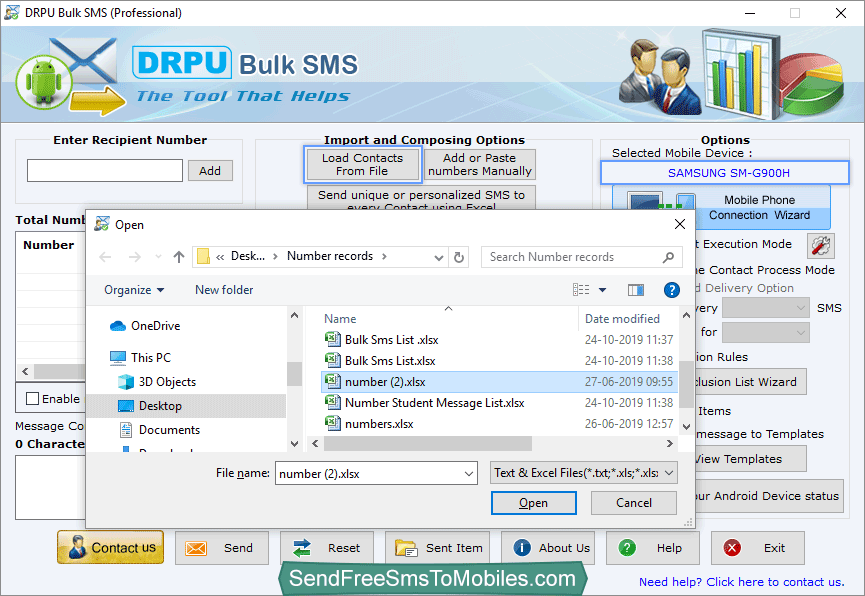The height and width of the screenshot is (596, 865).
Task: Open the 'for' duration dropdown
Action: coord(766,332)
